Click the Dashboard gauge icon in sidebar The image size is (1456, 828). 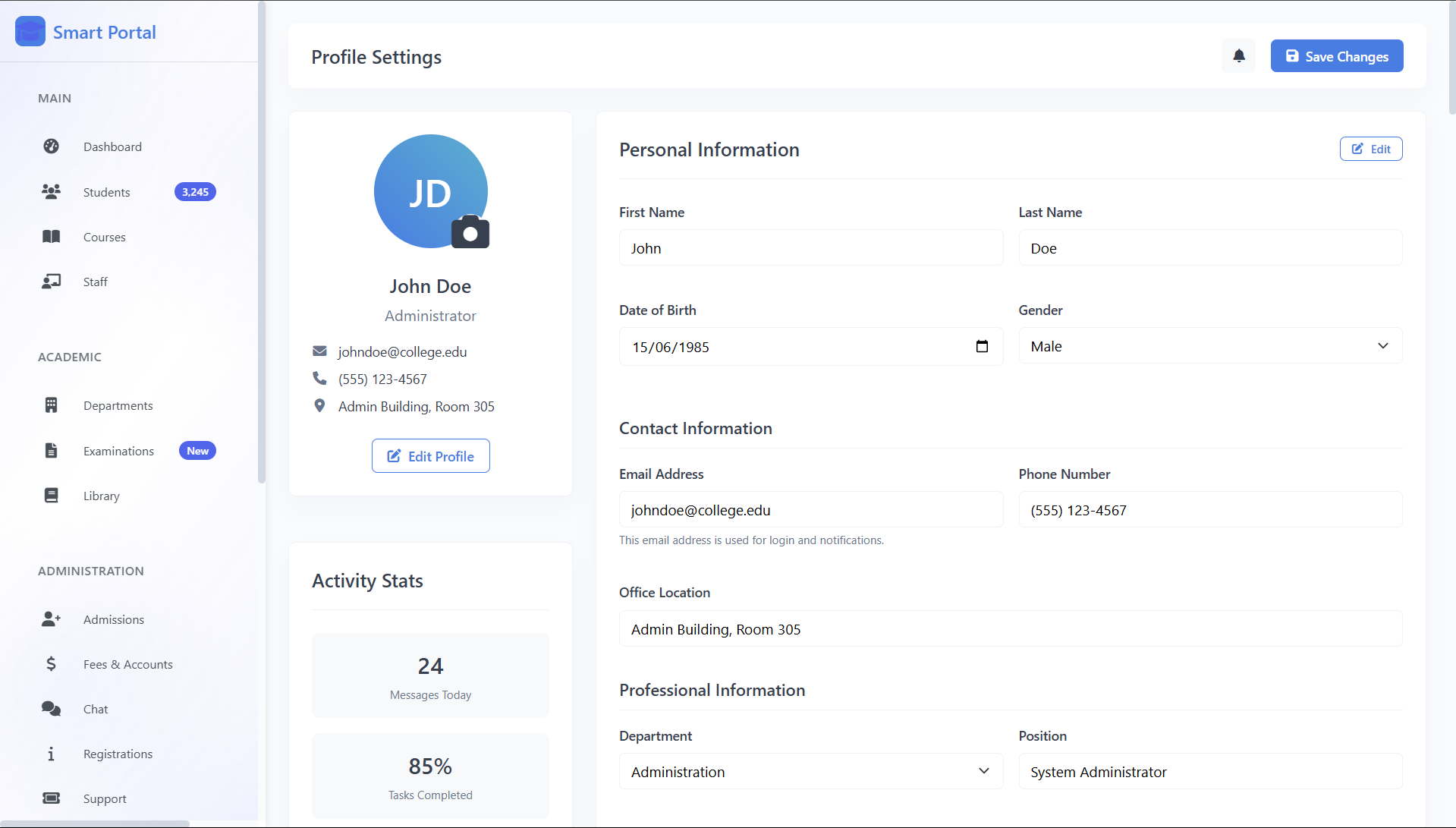tap(51, 146)
